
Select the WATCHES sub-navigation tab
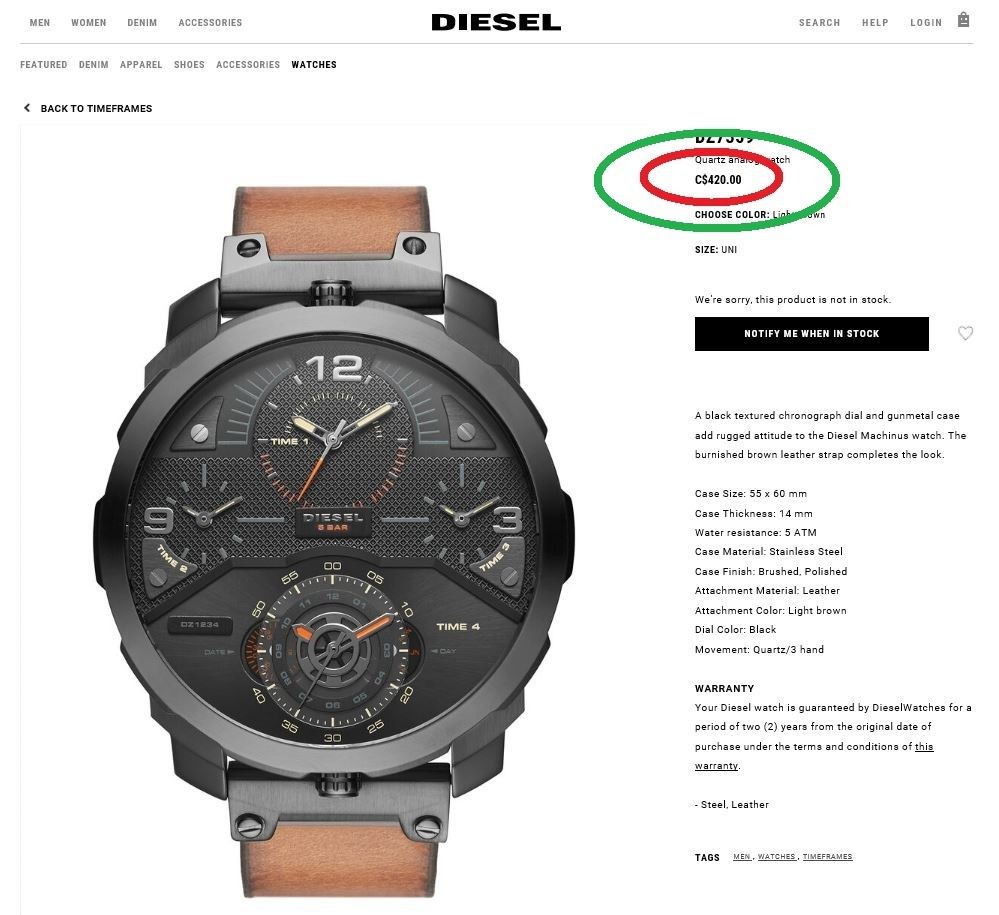(x=314, y=64)
